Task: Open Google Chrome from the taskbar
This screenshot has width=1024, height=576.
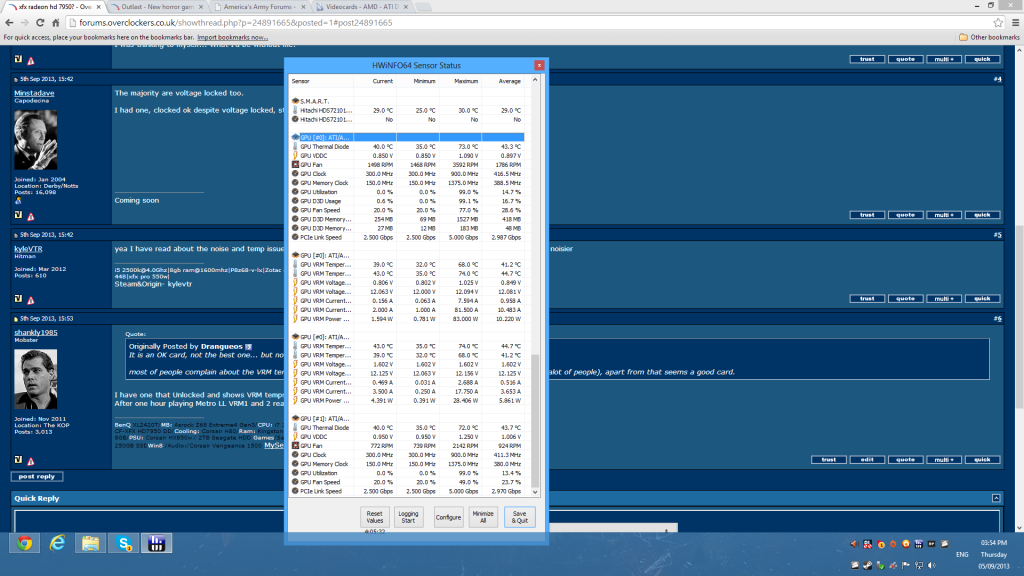Action: click(25, 544)
